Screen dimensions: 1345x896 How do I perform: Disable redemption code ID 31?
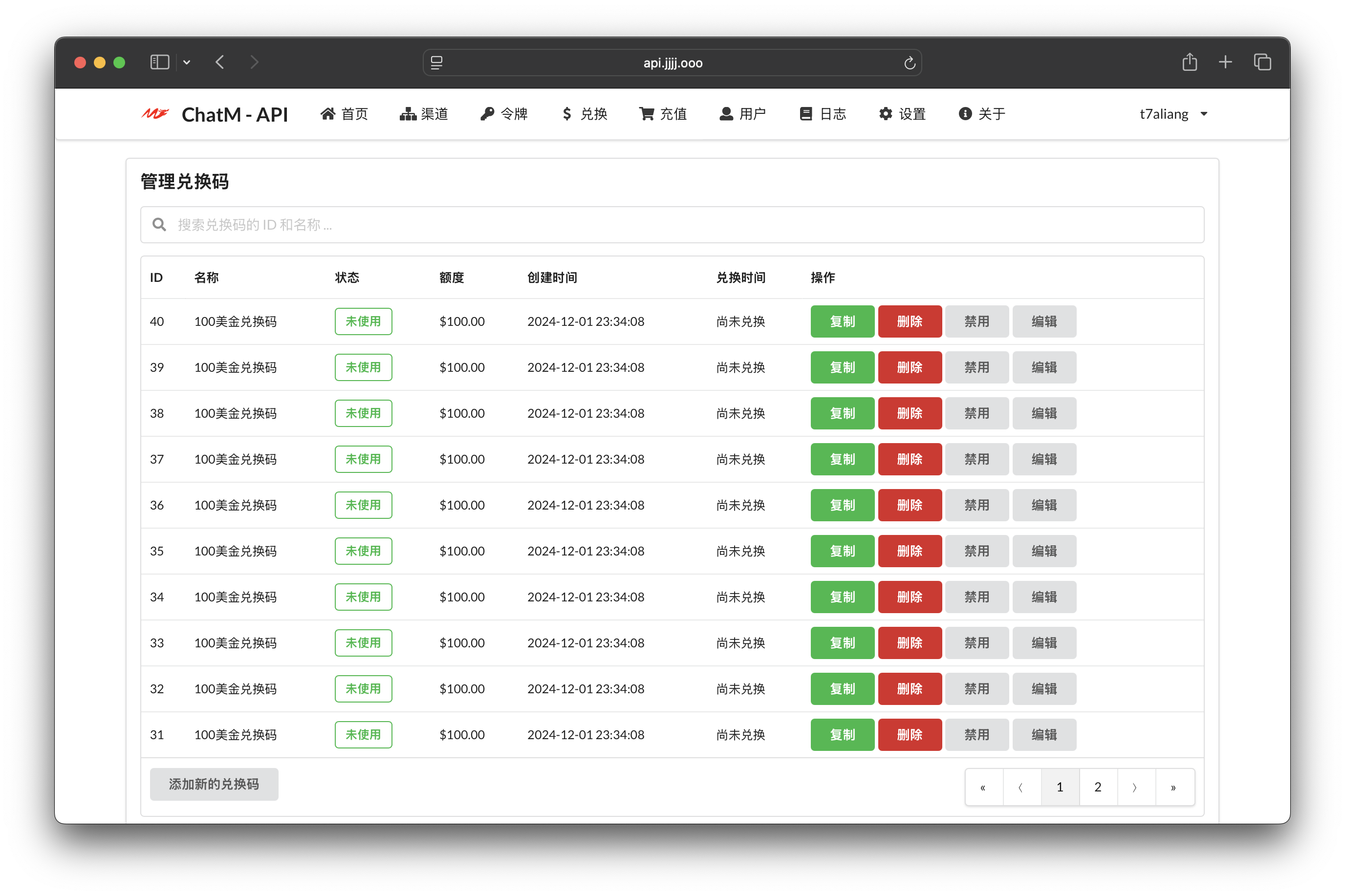pos(976,735)
